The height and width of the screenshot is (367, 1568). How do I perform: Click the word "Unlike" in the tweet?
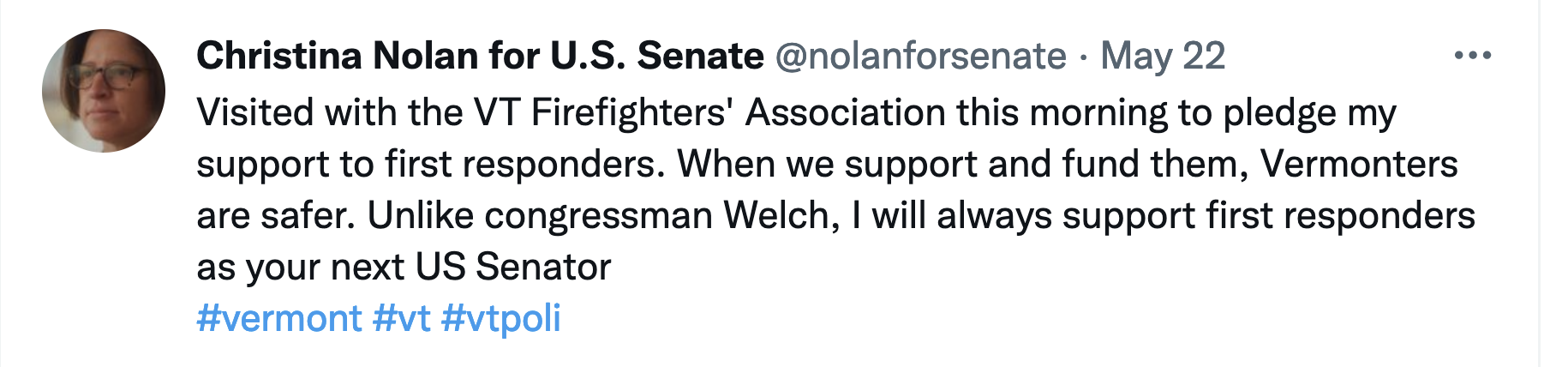click(420, 215)
